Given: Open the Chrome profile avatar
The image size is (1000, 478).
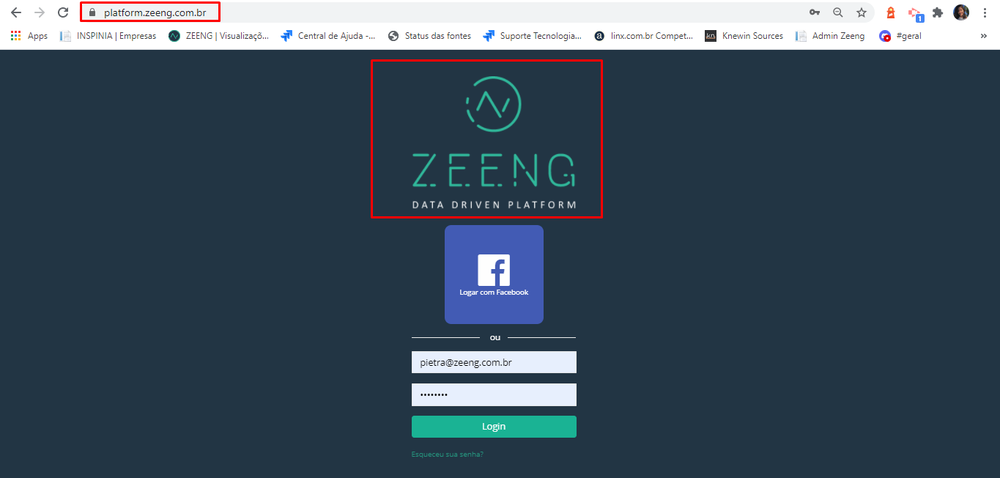Looking at the screenshot, I should [x=961, y=12].
